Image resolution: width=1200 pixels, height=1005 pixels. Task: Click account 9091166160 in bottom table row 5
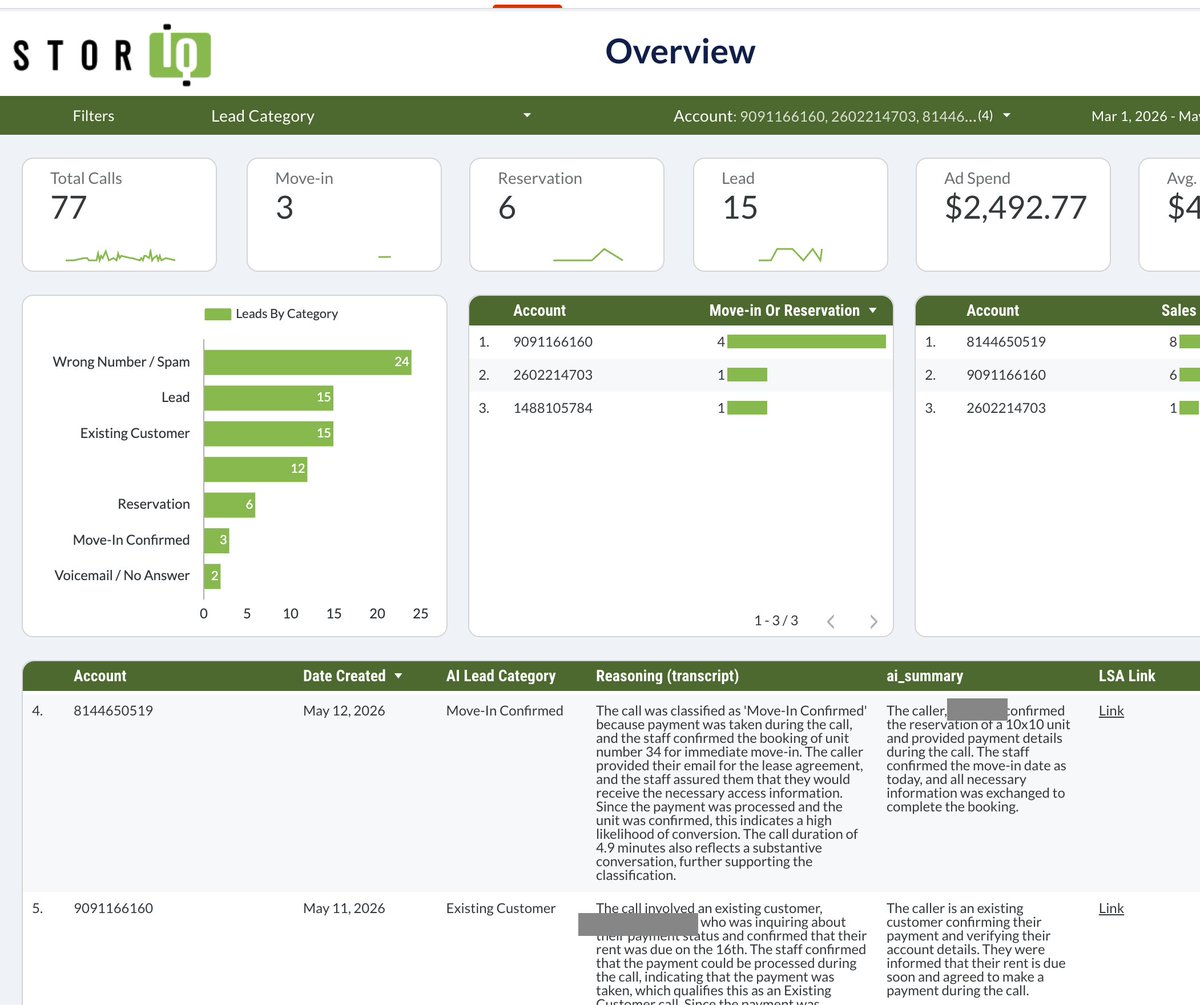coord(114,909)
